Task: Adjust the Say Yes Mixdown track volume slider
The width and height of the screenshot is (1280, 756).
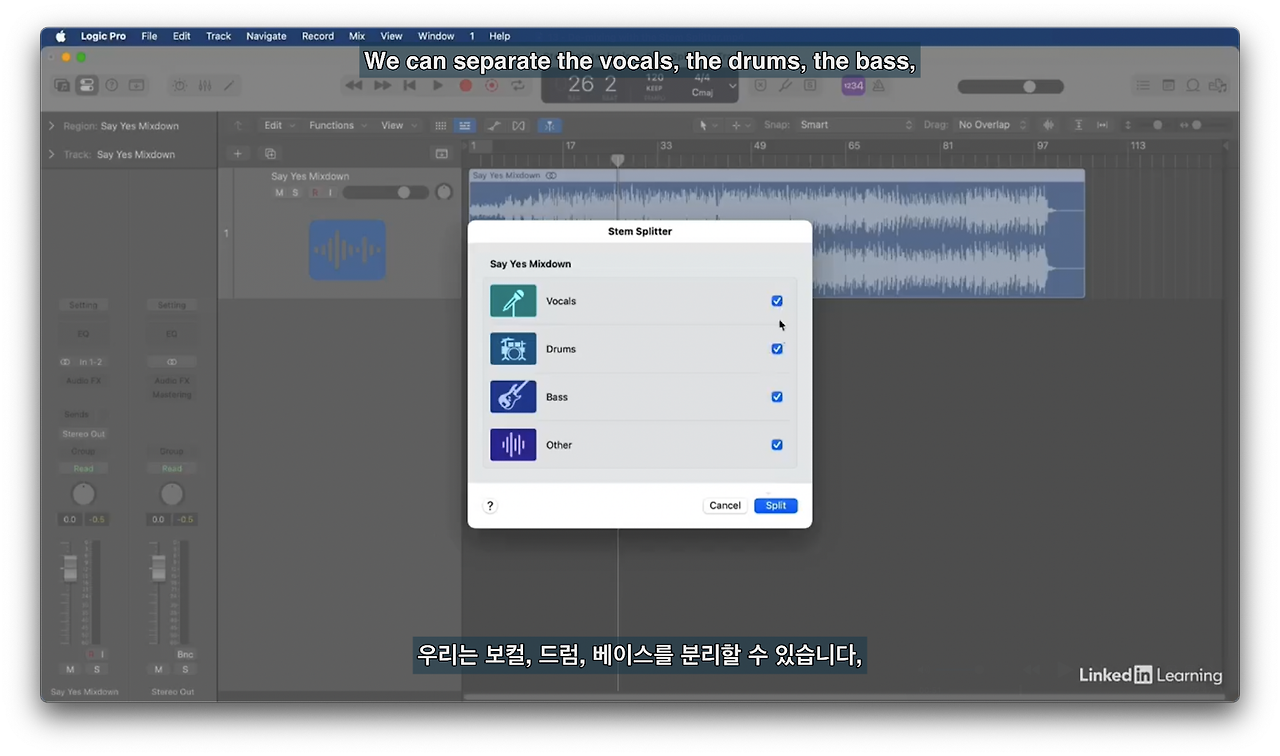Action: click(x=386, y=193)
